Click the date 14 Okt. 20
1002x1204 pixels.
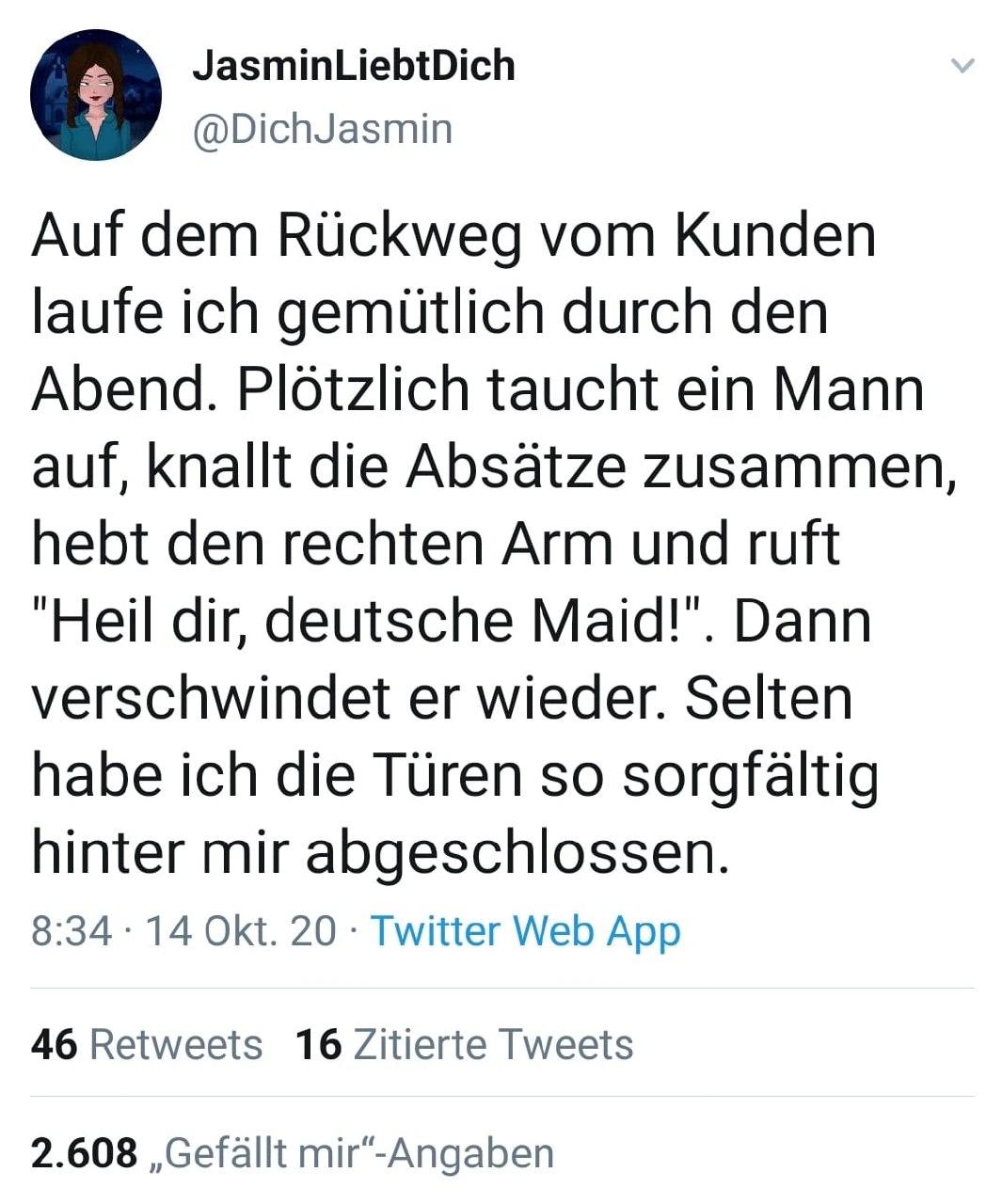(241, 931)
